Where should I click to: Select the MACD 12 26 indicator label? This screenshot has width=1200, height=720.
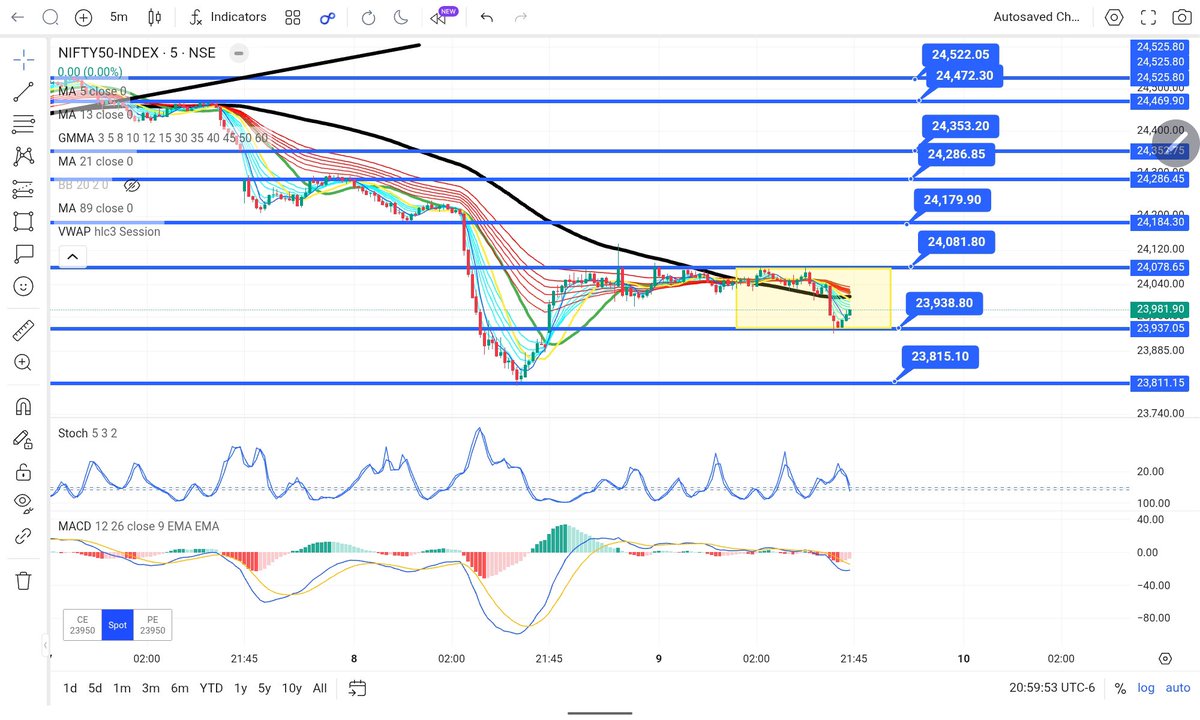click(138, 526)
